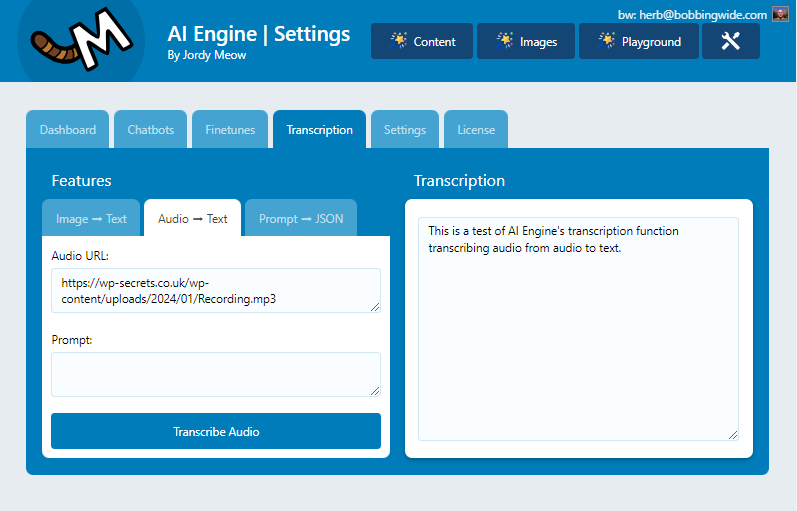The image size is (797, 511).
Task: Select the Audio to Text feature tab
Action: coord(193,219)
